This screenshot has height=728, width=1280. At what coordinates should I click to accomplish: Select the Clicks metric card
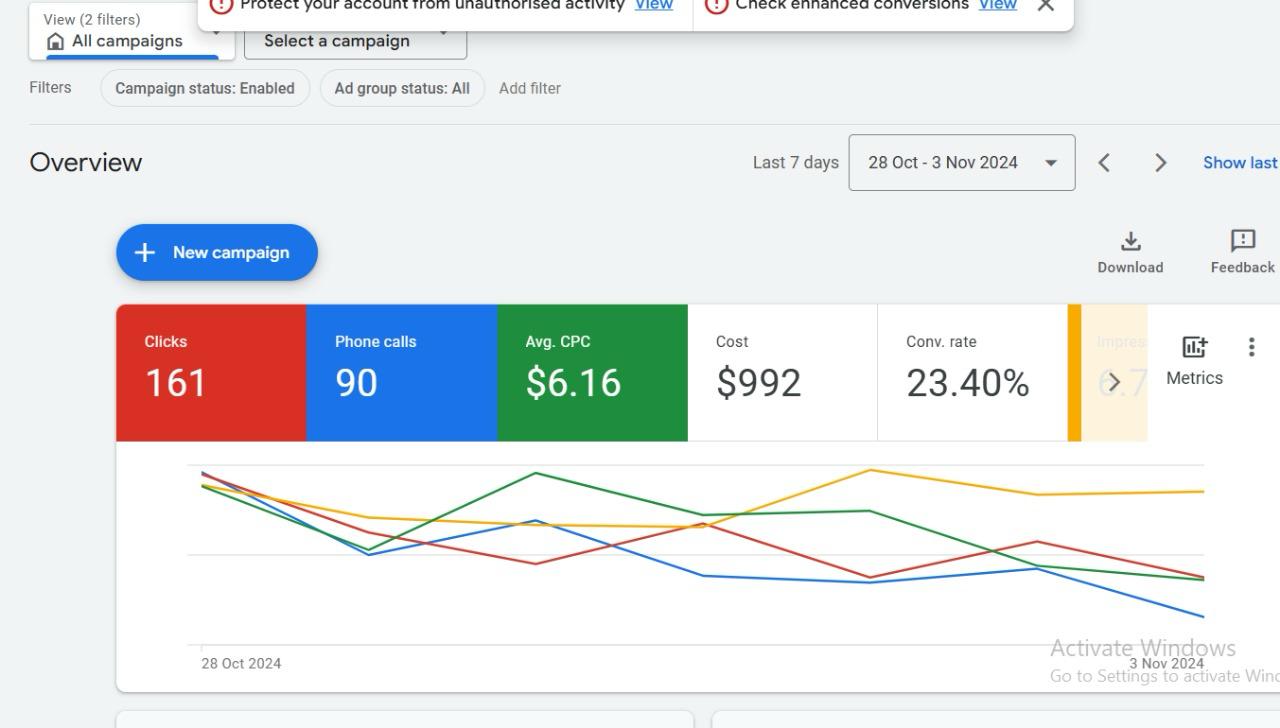(x=211, y=372)
